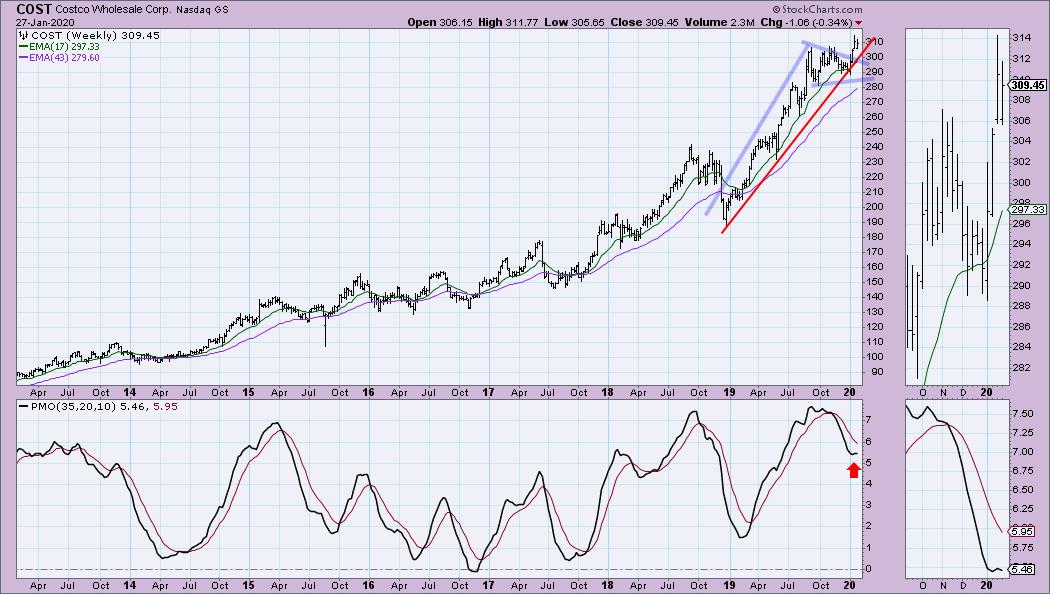Click the 6.25 label on PMO zoom axis

tap(1023, 509)
